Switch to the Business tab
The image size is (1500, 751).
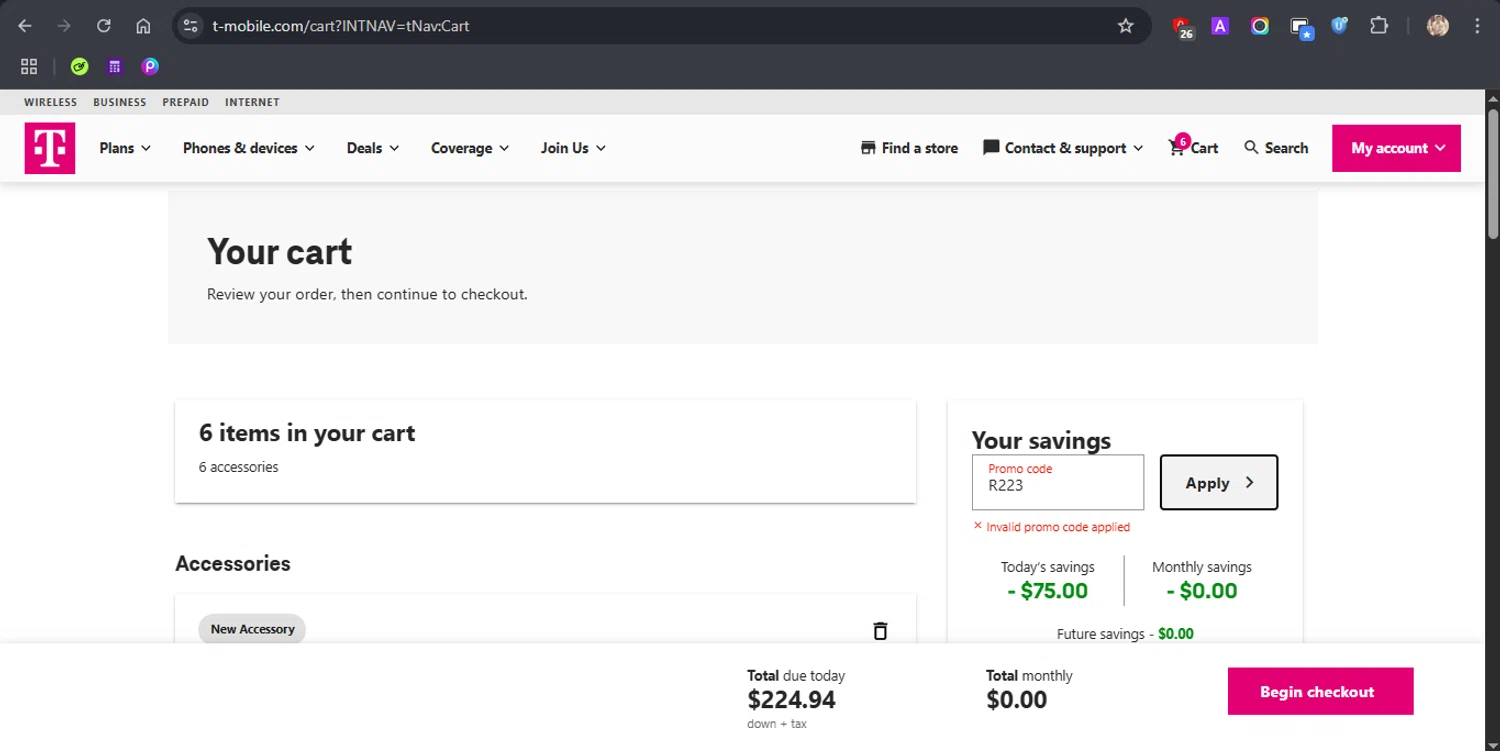120,102
